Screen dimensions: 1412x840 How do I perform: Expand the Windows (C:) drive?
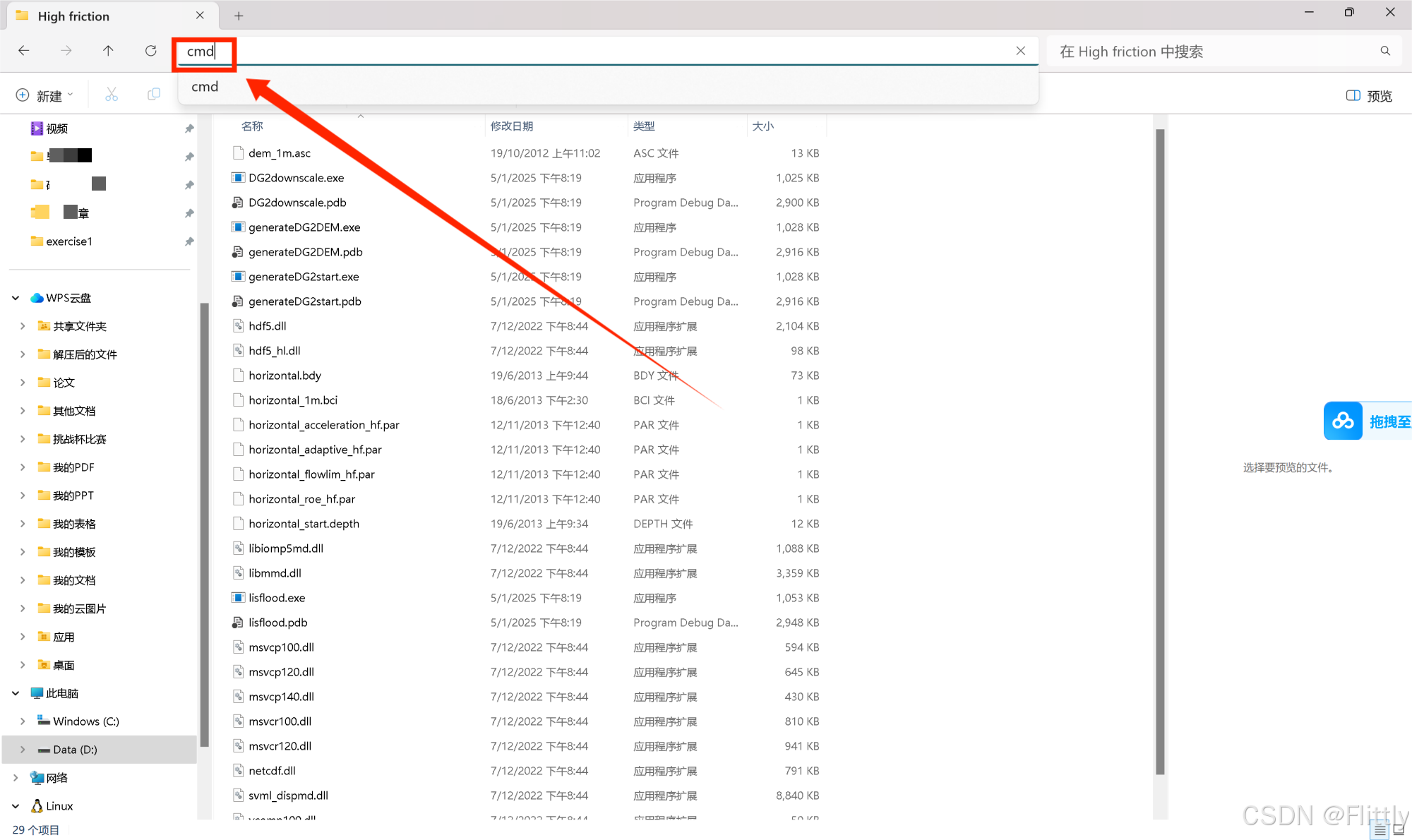point(23,721)
